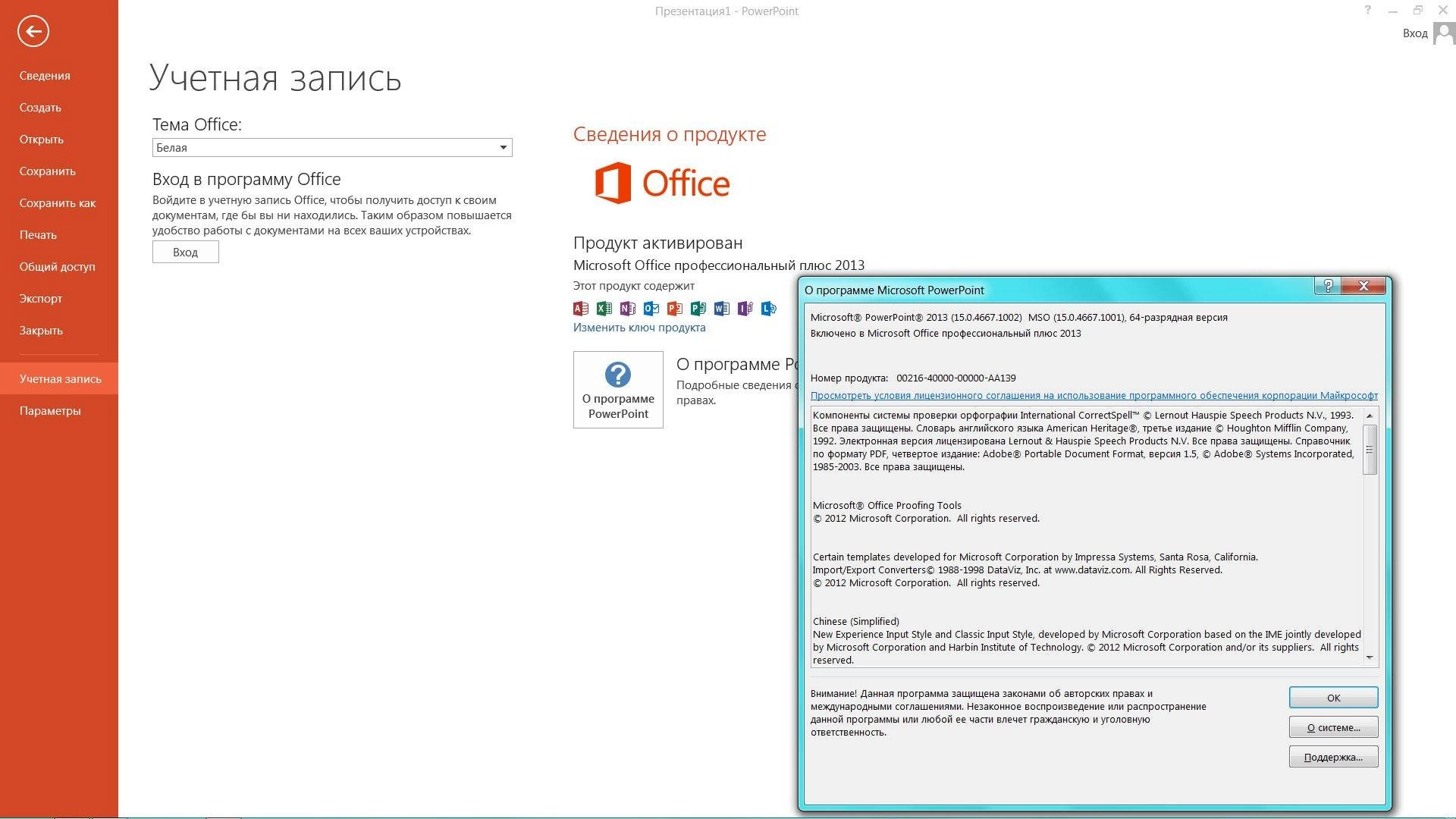Image resolution: width=1456 pixels, height=819 pixels.
Task: Open Параметры in the sidebar
Action: click(x=50, y=411)
